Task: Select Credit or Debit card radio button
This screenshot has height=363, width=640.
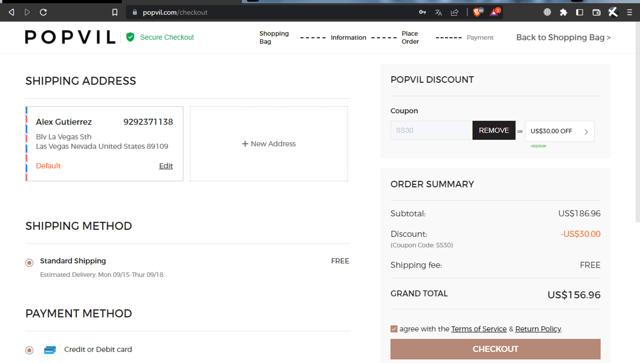Action: point(29,350)
